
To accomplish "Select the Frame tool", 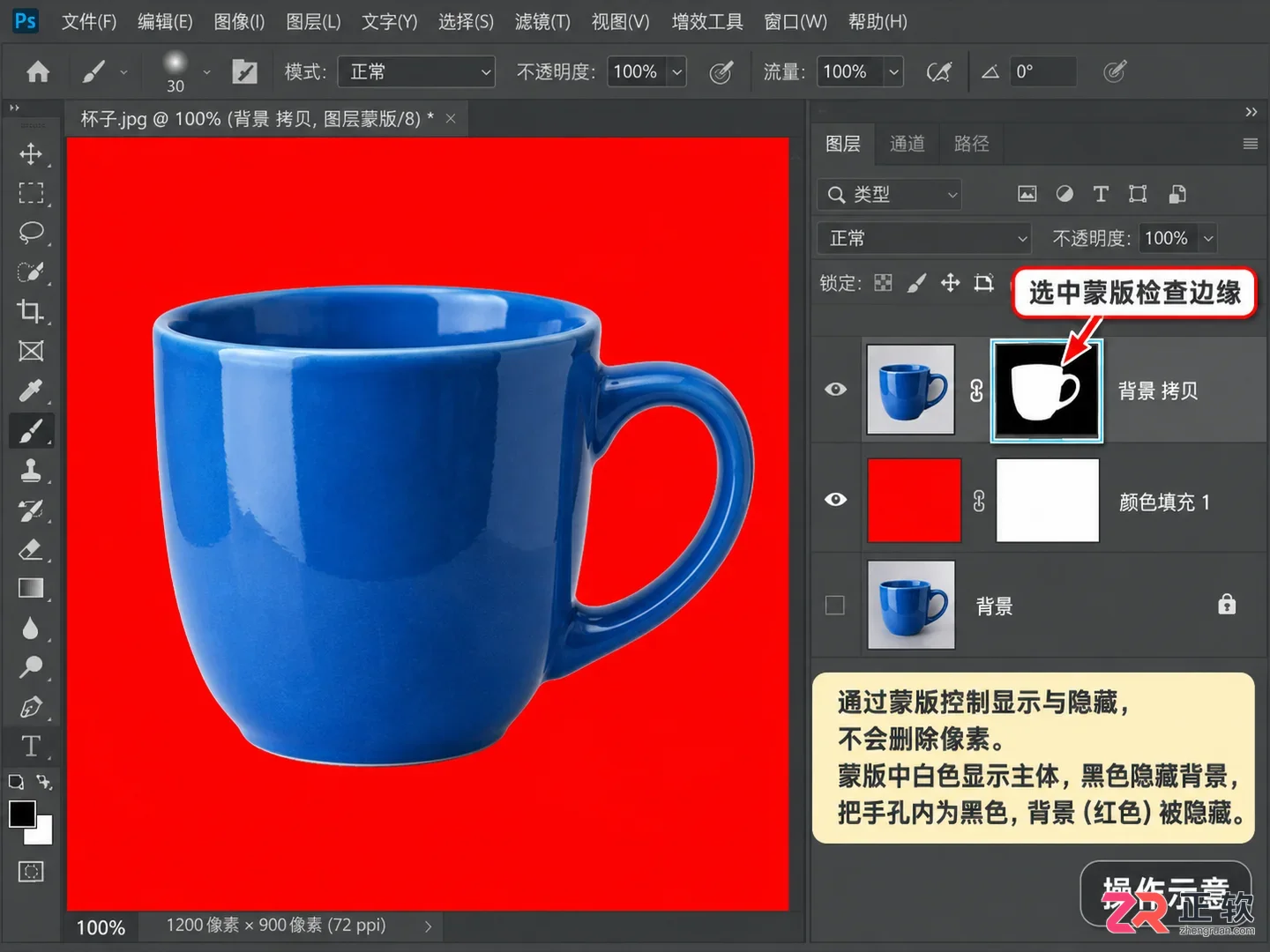I will click(31, 351).
